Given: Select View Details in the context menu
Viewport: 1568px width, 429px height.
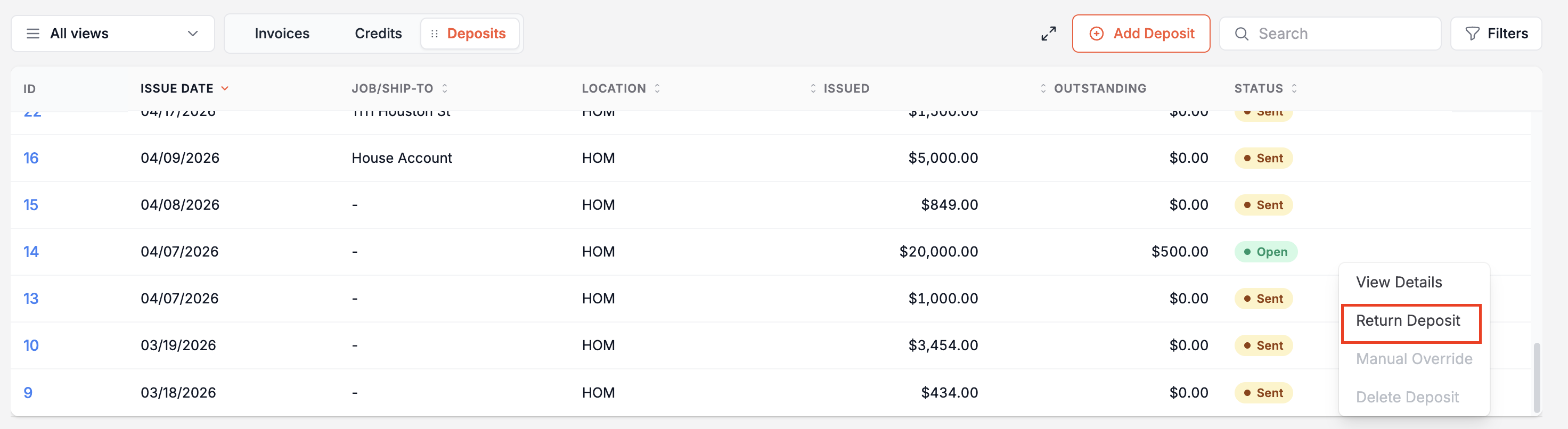Looking at the screenshot, I should click(1398, 282).
